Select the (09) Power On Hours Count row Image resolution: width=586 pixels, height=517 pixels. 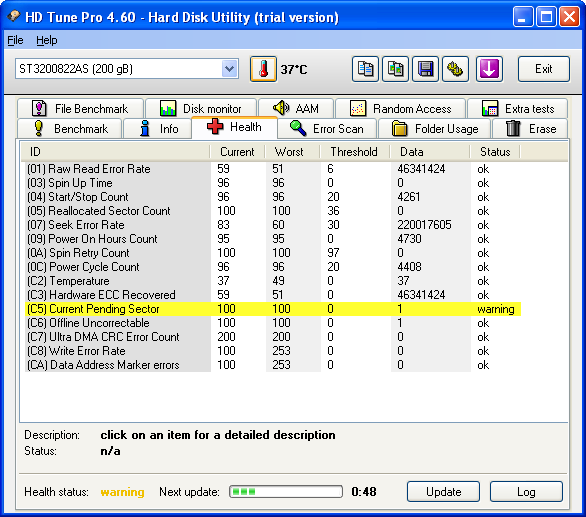point(273,239)
